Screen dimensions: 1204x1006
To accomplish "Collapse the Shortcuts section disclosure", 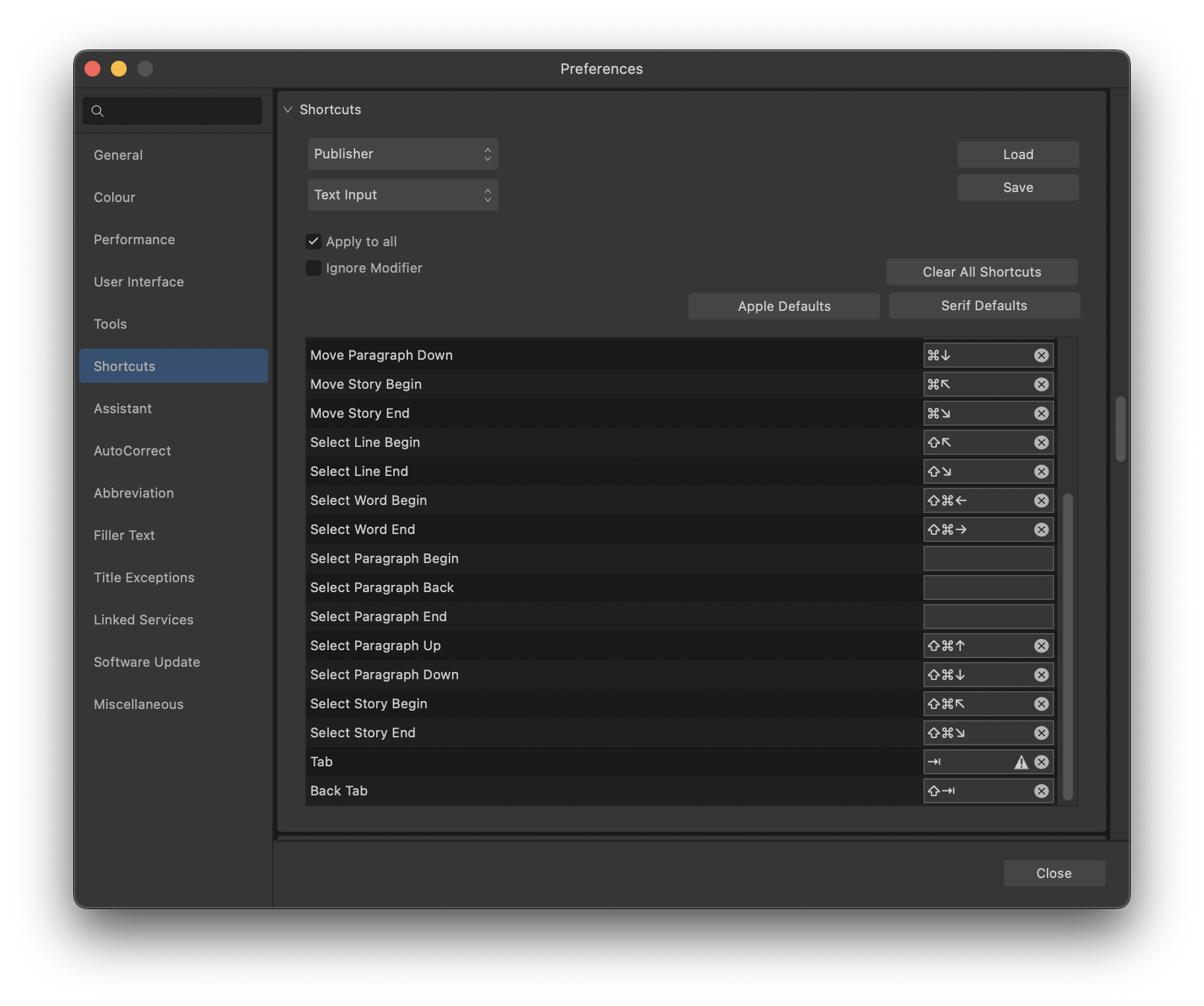I will pyautogui.click(x=287, y=110).
